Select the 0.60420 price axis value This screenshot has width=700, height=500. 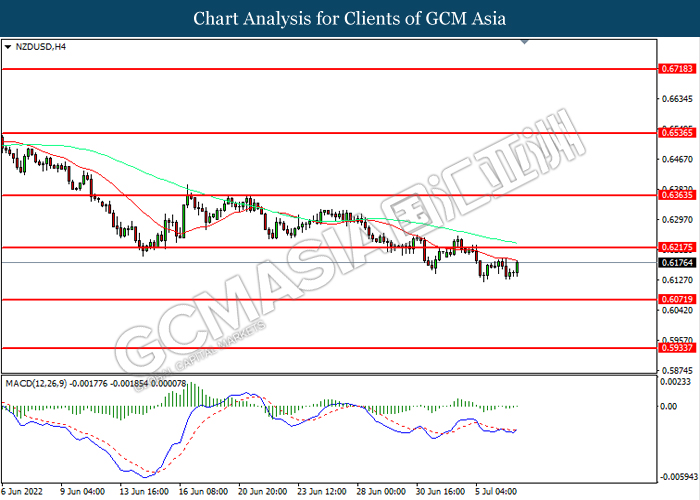point(677,310)
